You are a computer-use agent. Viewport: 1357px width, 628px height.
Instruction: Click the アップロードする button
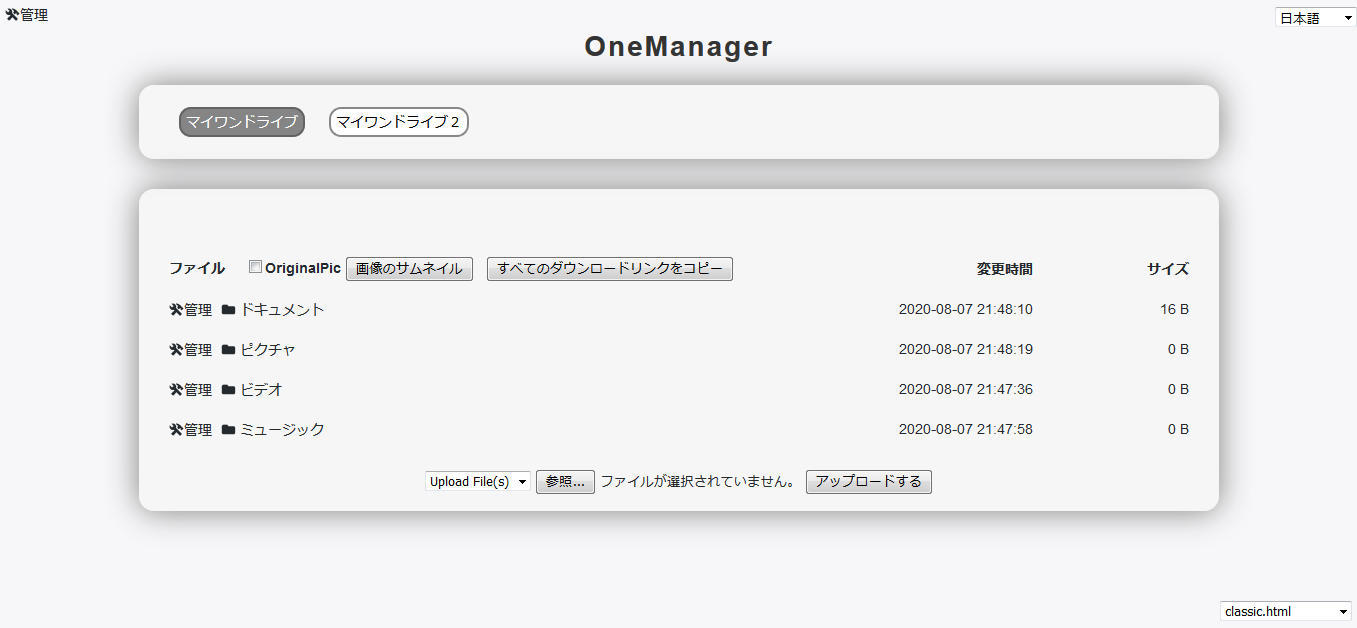pos(869,482)
